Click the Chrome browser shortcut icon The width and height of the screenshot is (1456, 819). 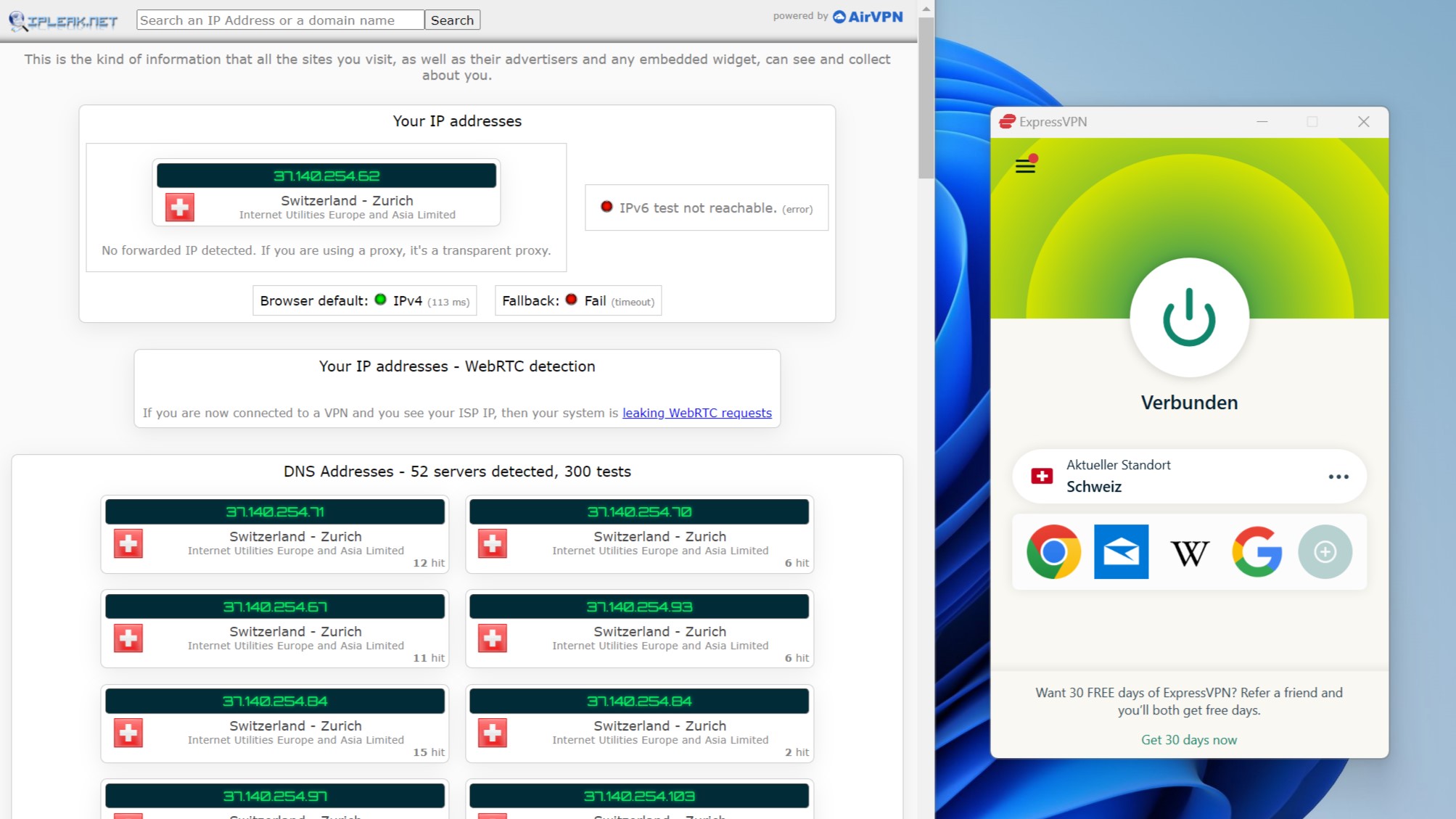pyautogui.click(x=1053, y=551)
